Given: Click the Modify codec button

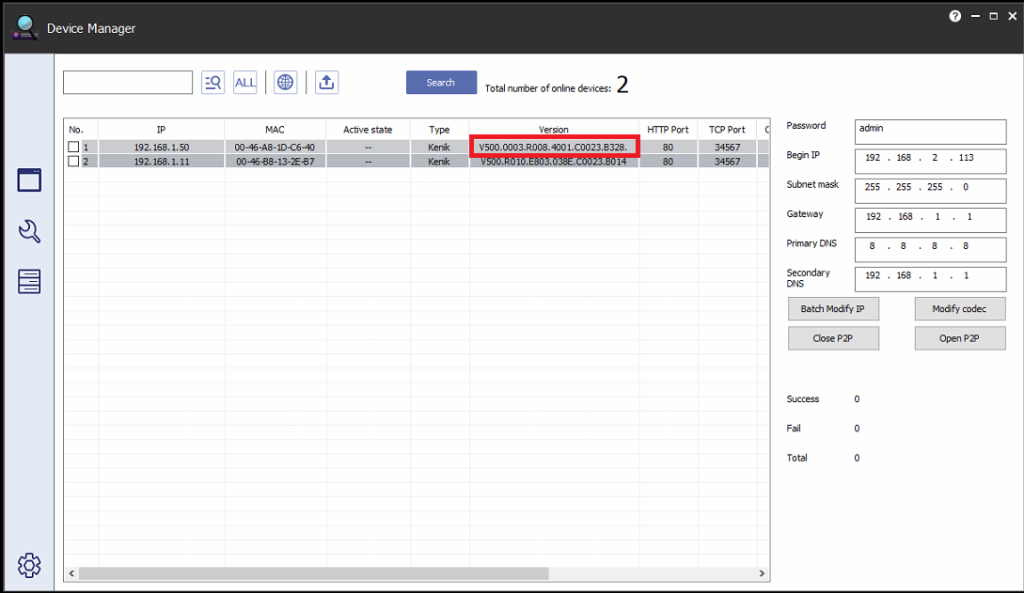Looking at the screenshot, I should [959, 309].
